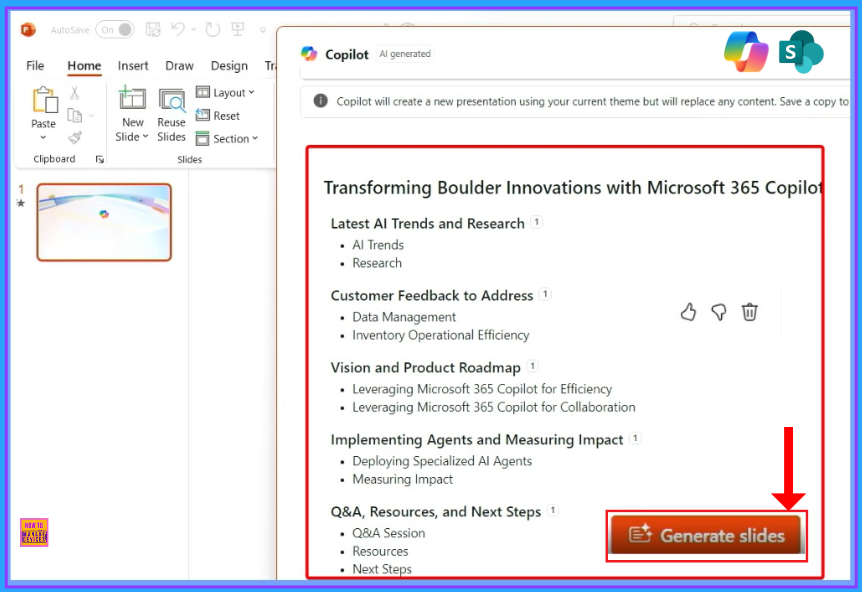Click the Next Steps bullet

pyautogui.click(x=382, y=569)
